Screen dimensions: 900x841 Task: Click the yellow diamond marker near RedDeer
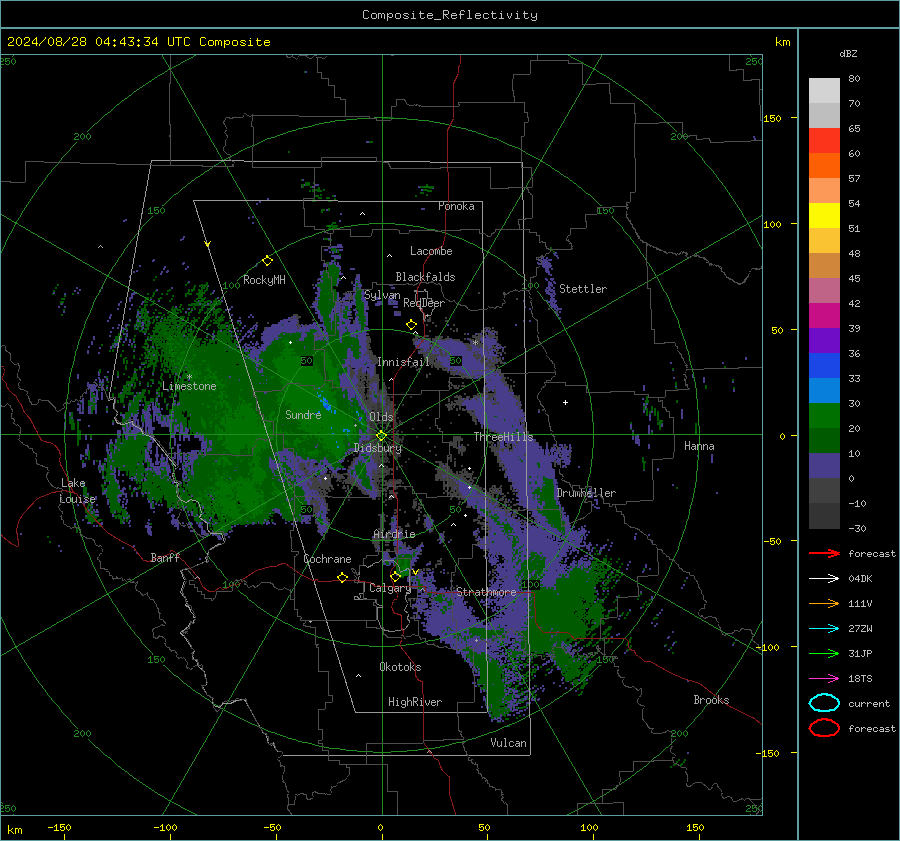(x=411, y=325)
